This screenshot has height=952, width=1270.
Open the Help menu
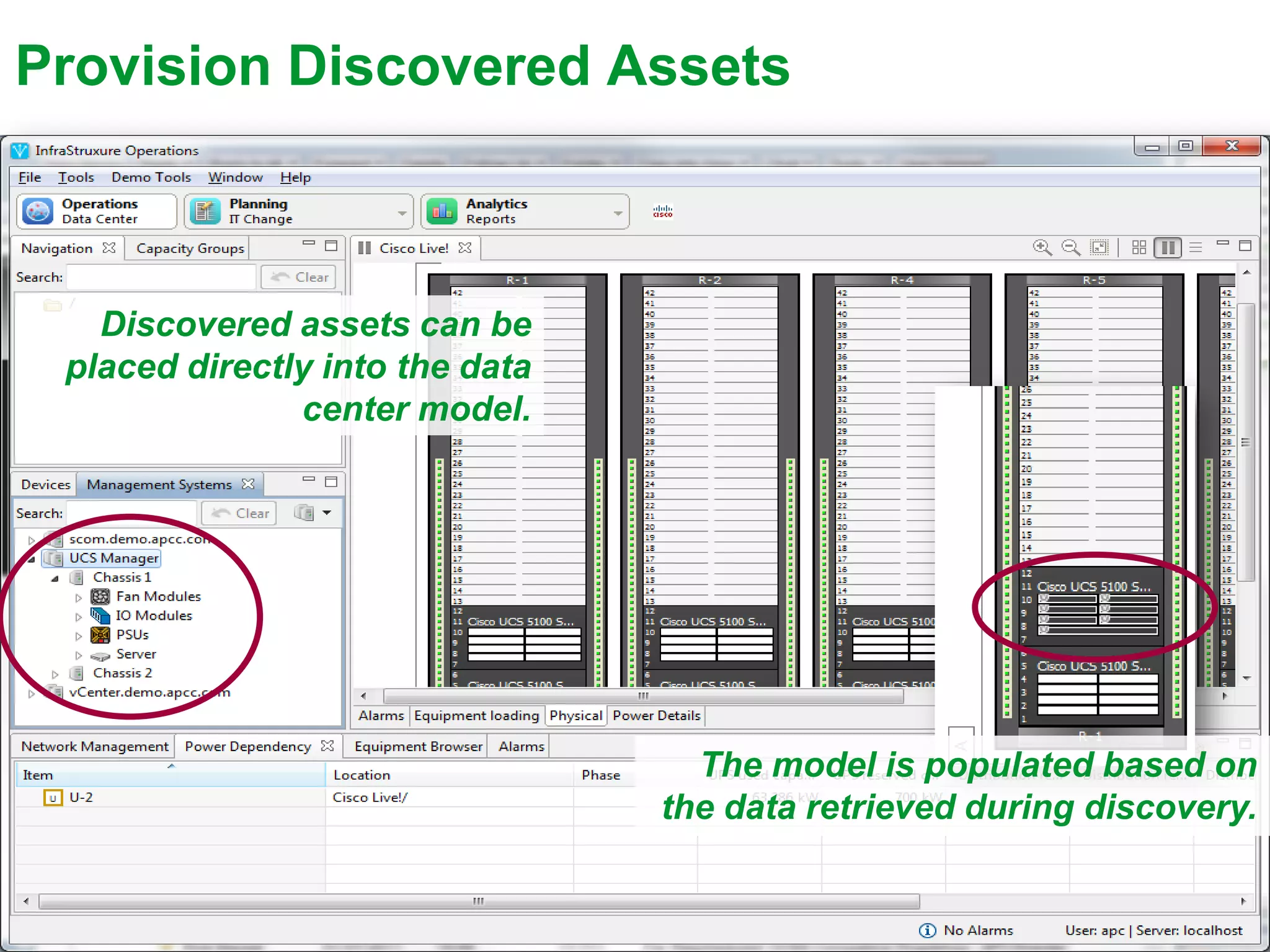(x=295, y=177)
